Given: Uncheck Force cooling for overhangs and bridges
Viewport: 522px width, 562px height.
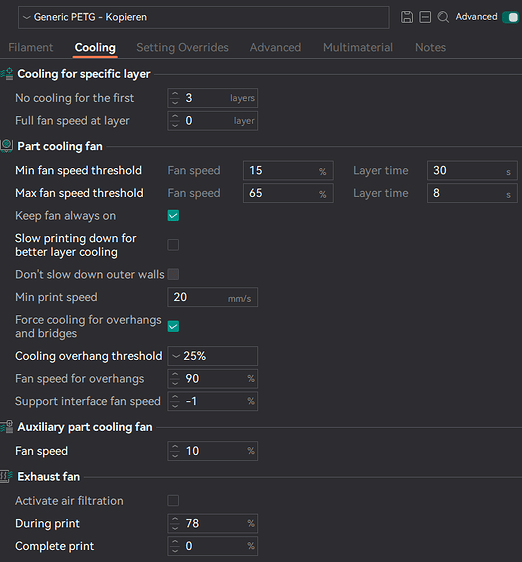Looking at the screenshot, I should click(173, 326).
